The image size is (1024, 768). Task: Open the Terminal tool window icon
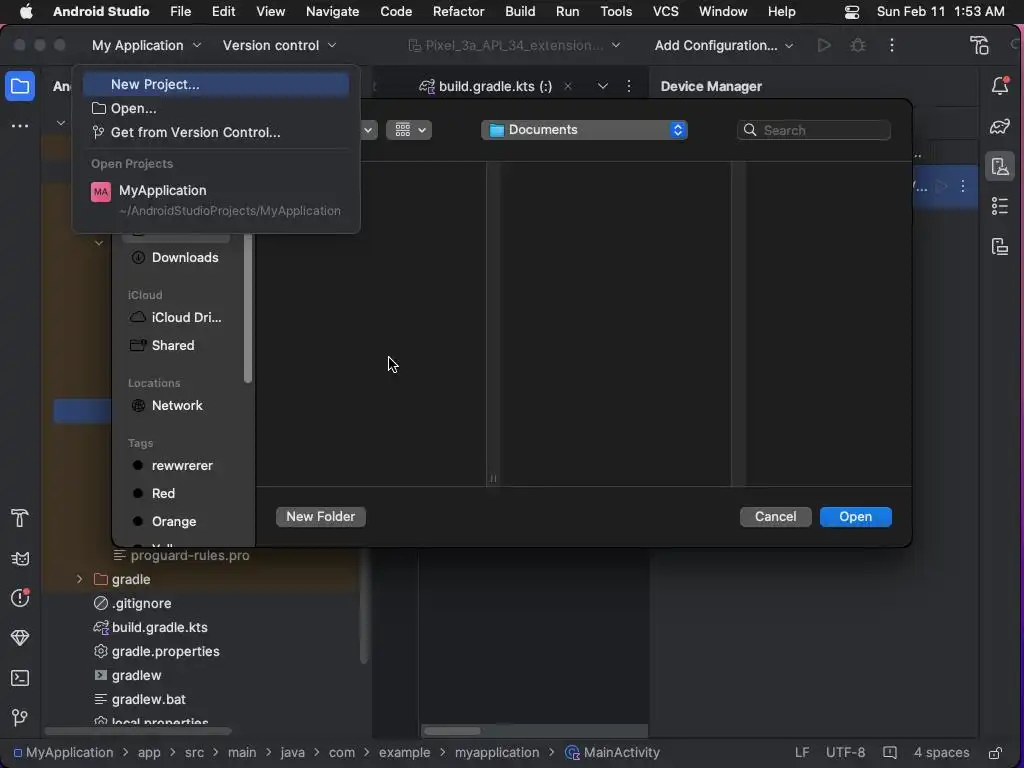[20, 678]
